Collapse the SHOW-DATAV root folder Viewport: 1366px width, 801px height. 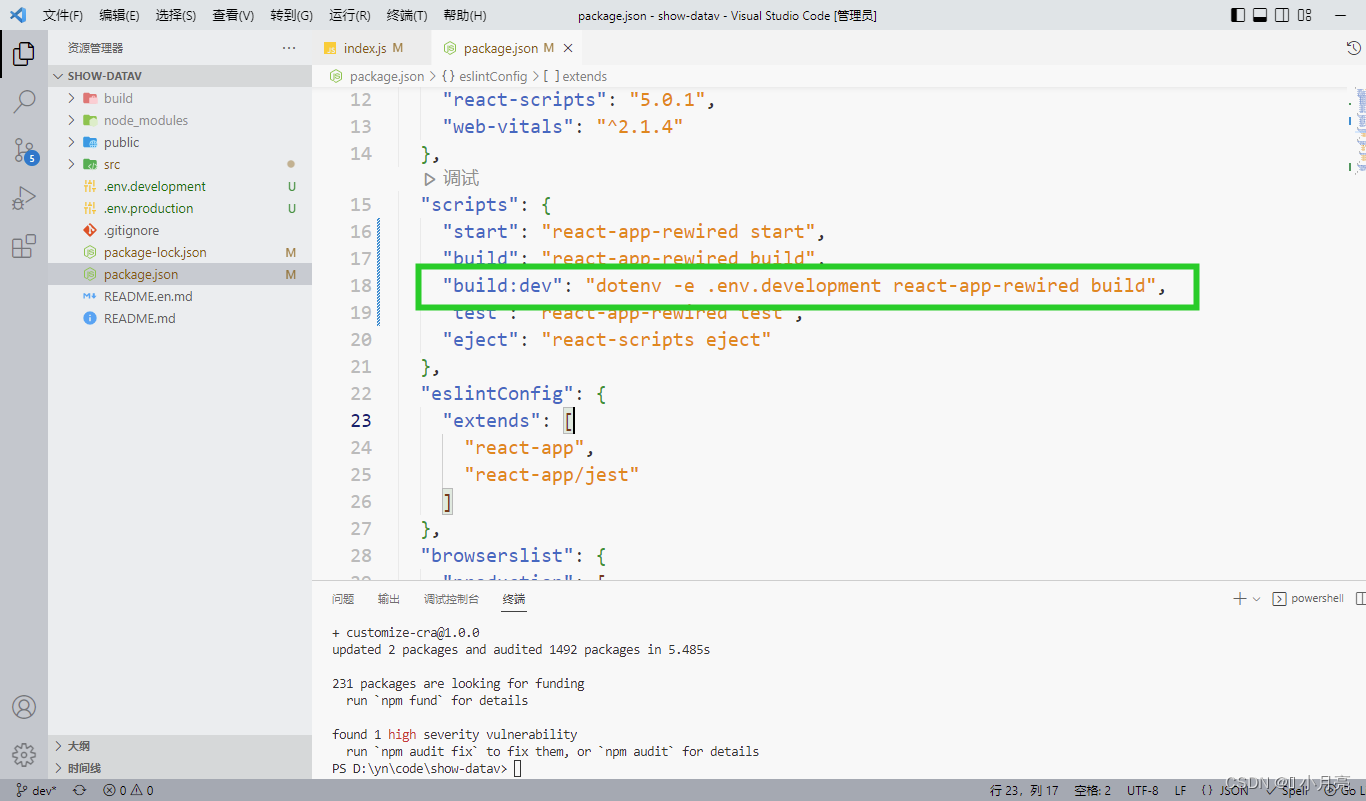pos(180,76)
